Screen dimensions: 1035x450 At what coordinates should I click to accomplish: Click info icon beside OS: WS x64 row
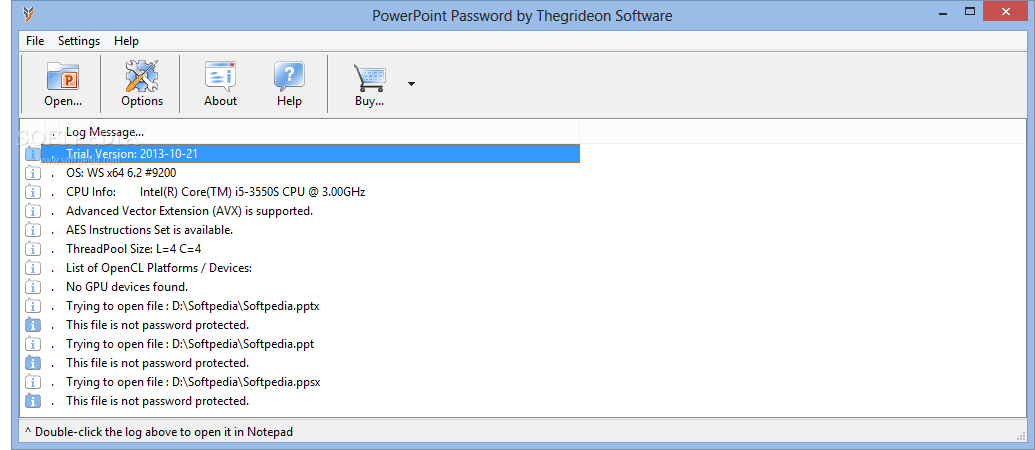coord(33,174)
